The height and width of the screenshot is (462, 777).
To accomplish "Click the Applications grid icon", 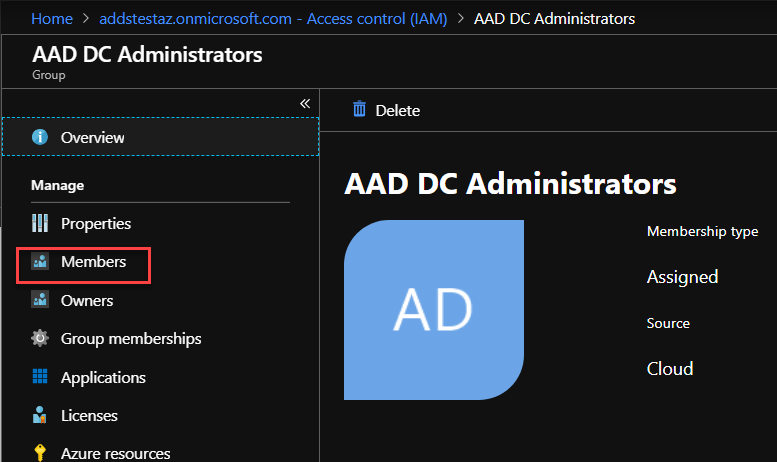I will [x=40, y=376].
